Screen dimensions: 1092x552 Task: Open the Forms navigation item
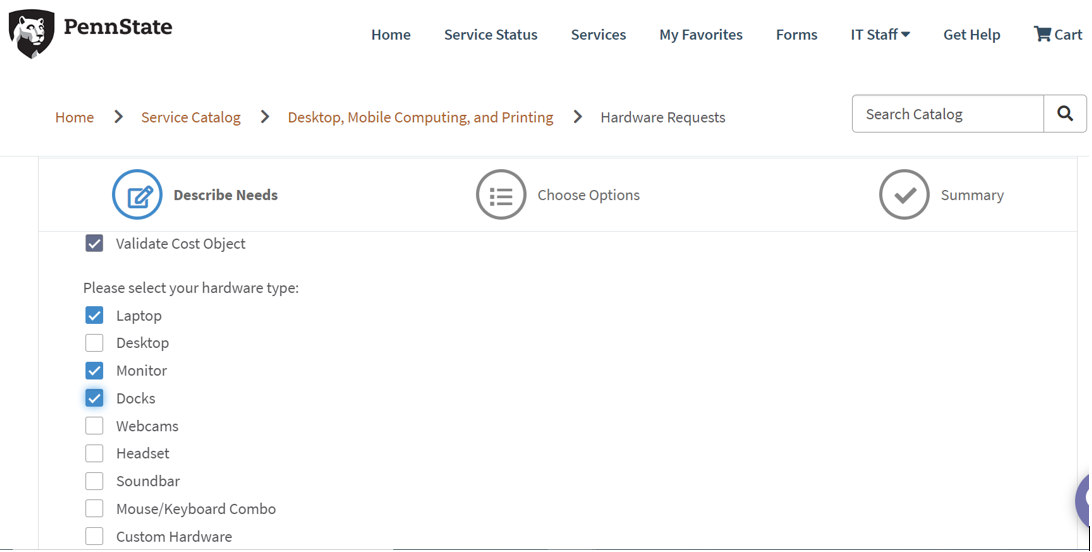point(796,34)
